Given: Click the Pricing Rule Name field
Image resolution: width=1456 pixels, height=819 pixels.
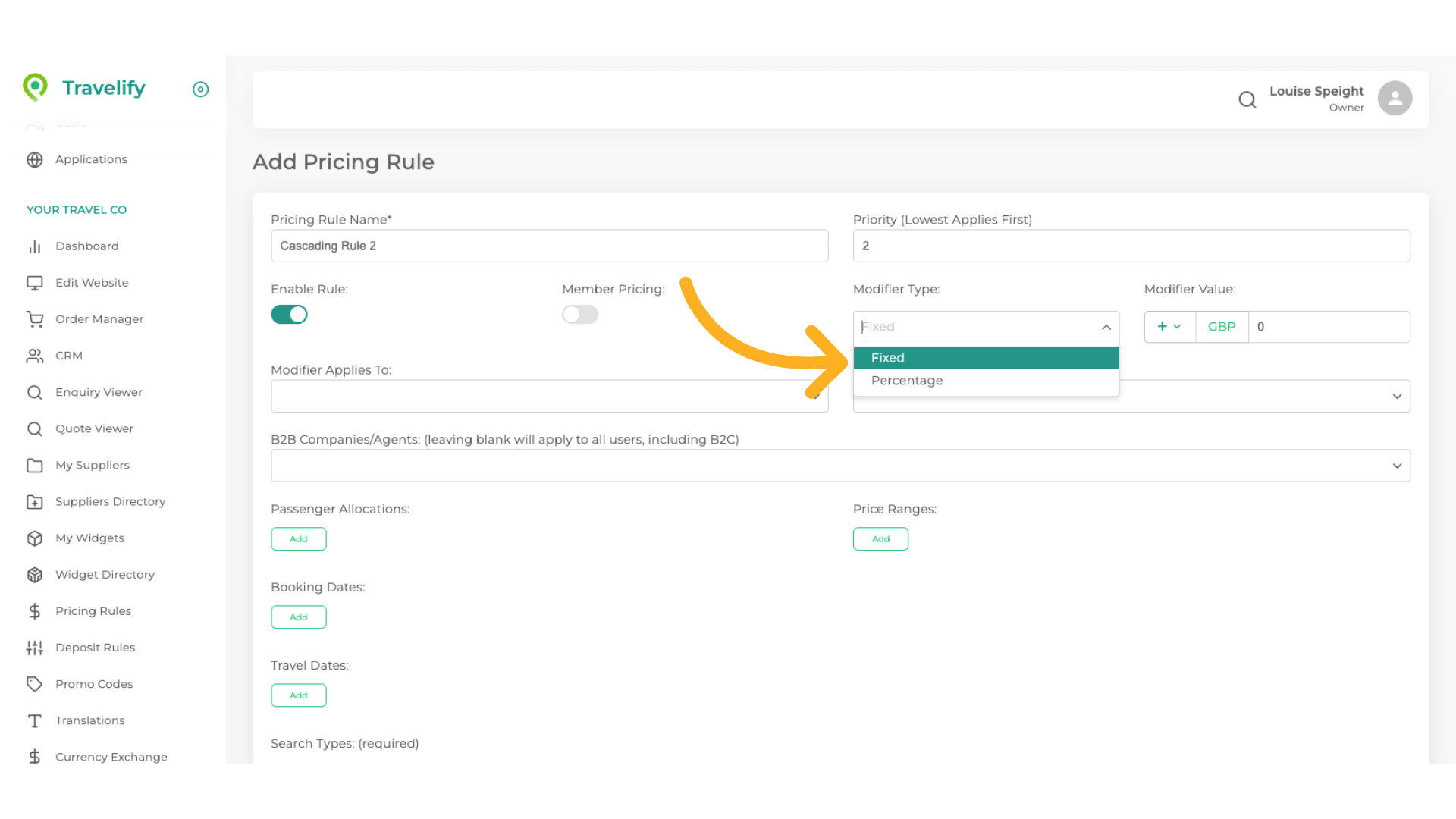Looking at the screenshot, I should (549, 246).
